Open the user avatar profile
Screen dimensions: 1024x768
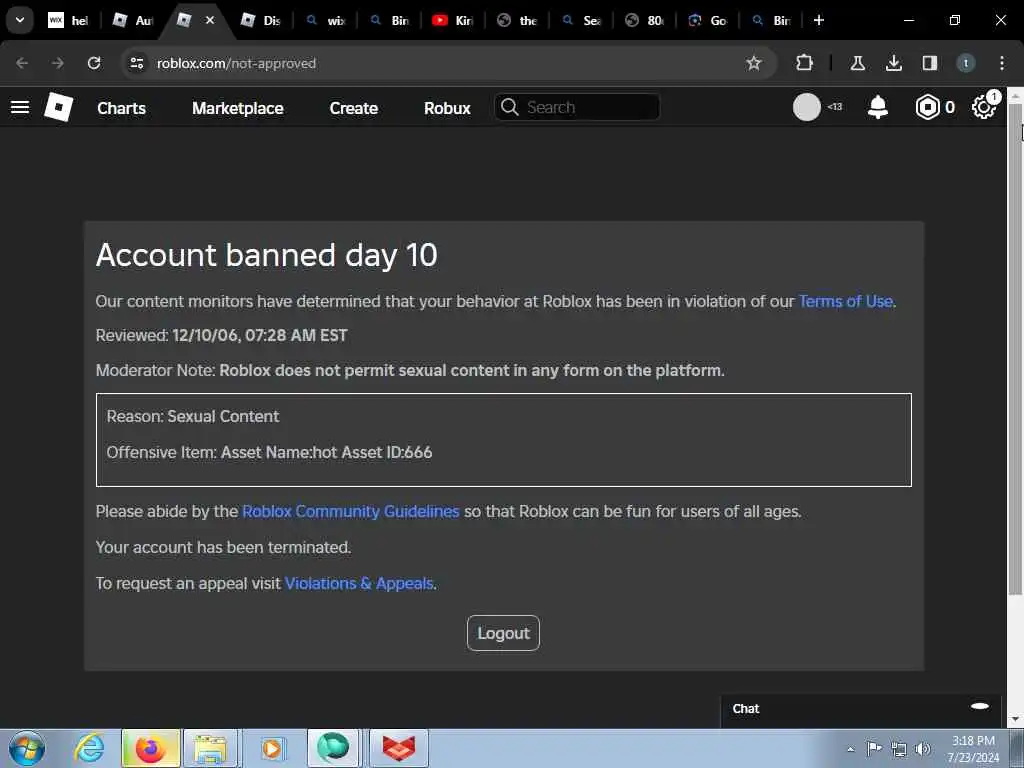point(807,107)
